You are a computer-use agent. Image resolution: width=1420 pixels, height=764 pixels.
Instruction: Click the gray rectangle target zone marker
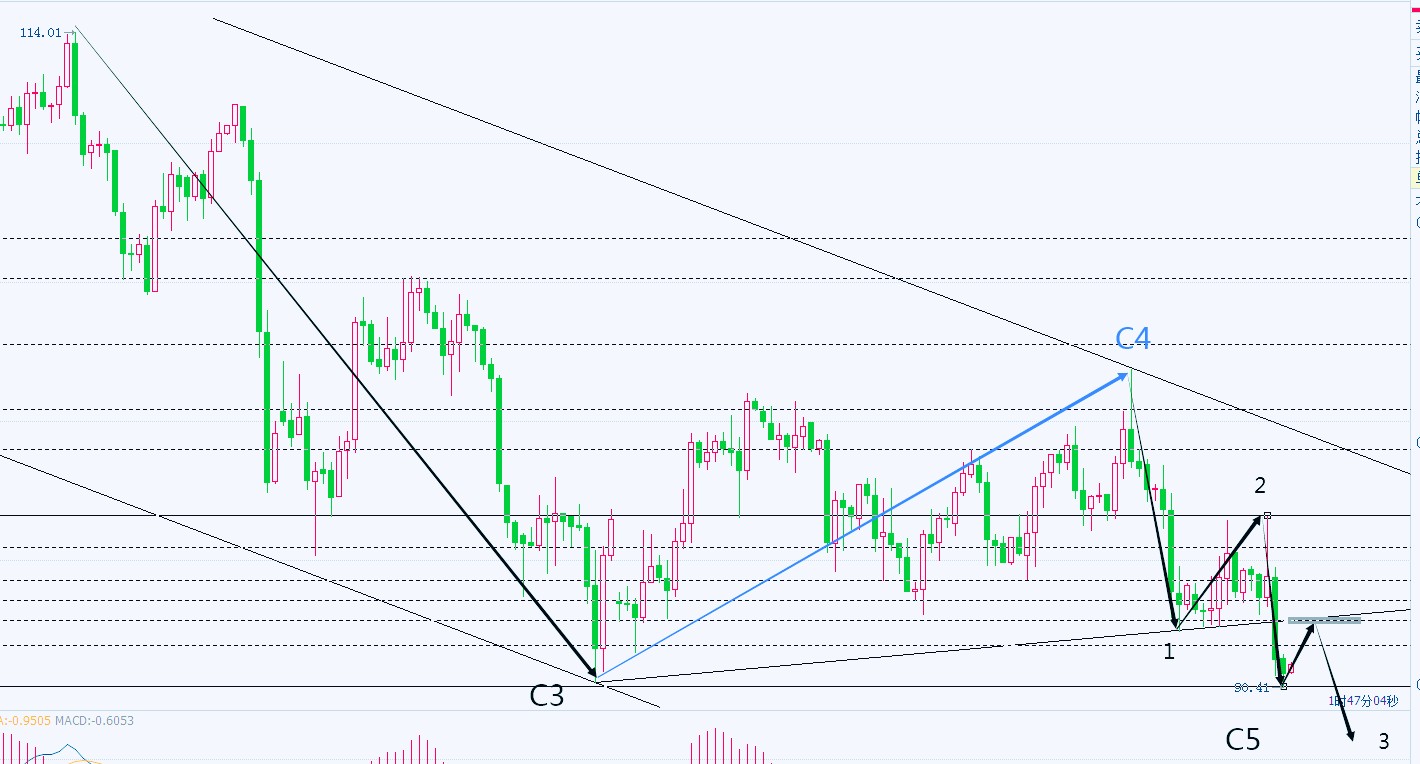pyautogui.click(x=1324, y=621)
